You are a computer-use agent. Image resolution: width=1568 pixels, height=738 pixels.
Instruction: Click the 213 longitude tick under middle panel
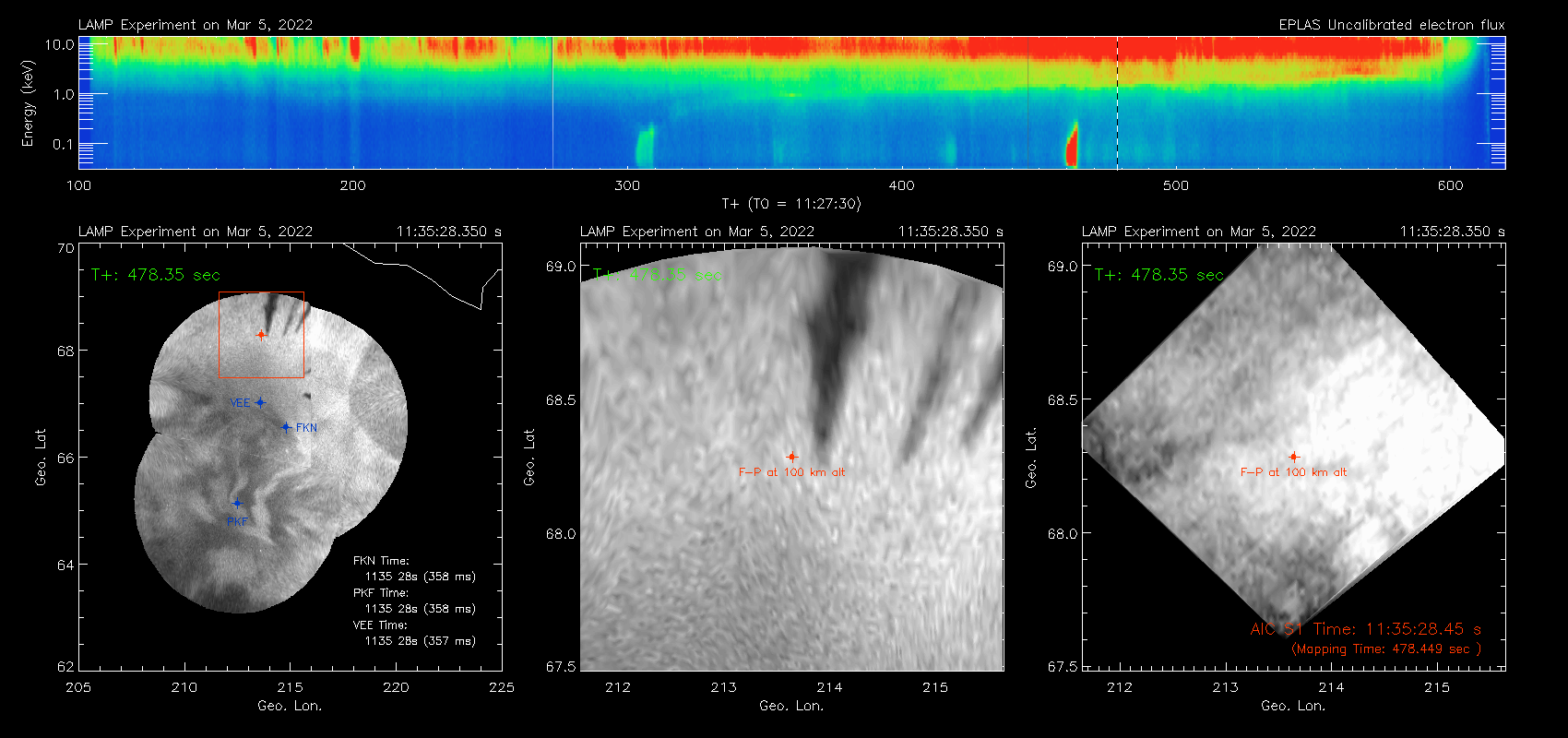pos(724,687)
